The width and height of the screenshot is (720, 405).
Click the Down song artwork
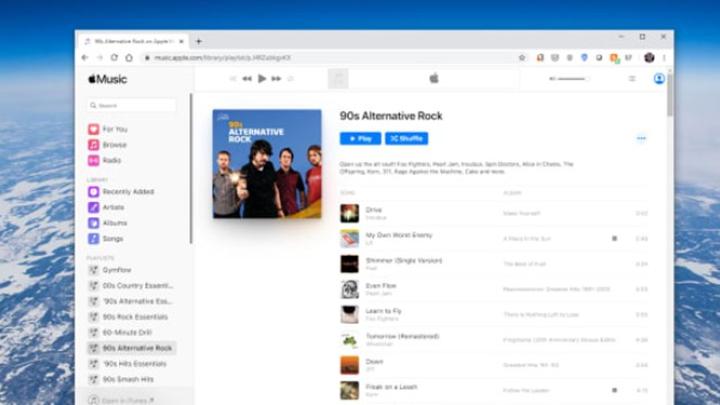pyautogui.click(x=349, y=365)
